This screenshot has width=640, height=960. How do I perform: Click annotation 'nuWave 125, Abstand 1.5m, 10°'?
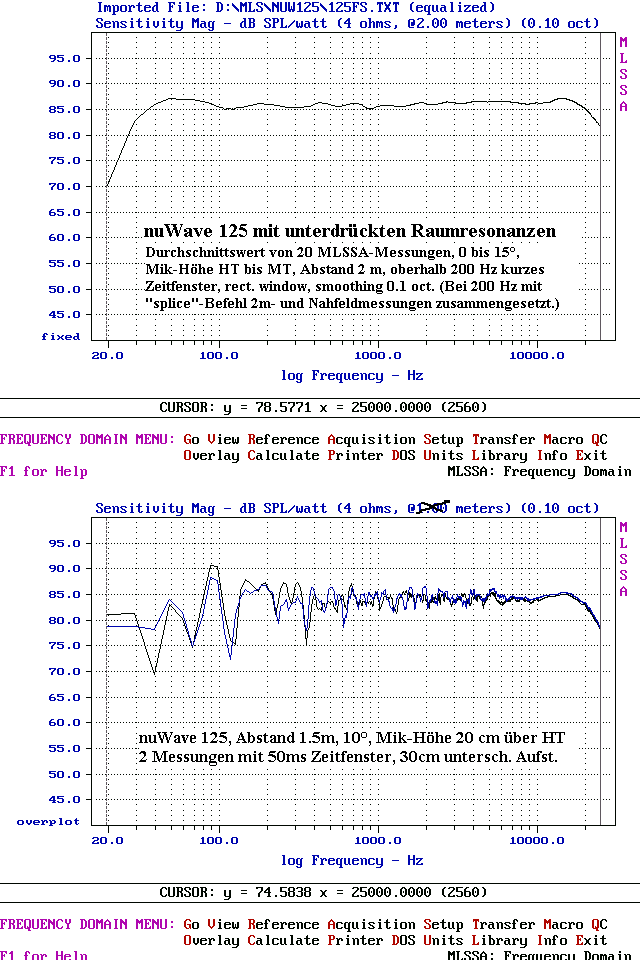255,738
